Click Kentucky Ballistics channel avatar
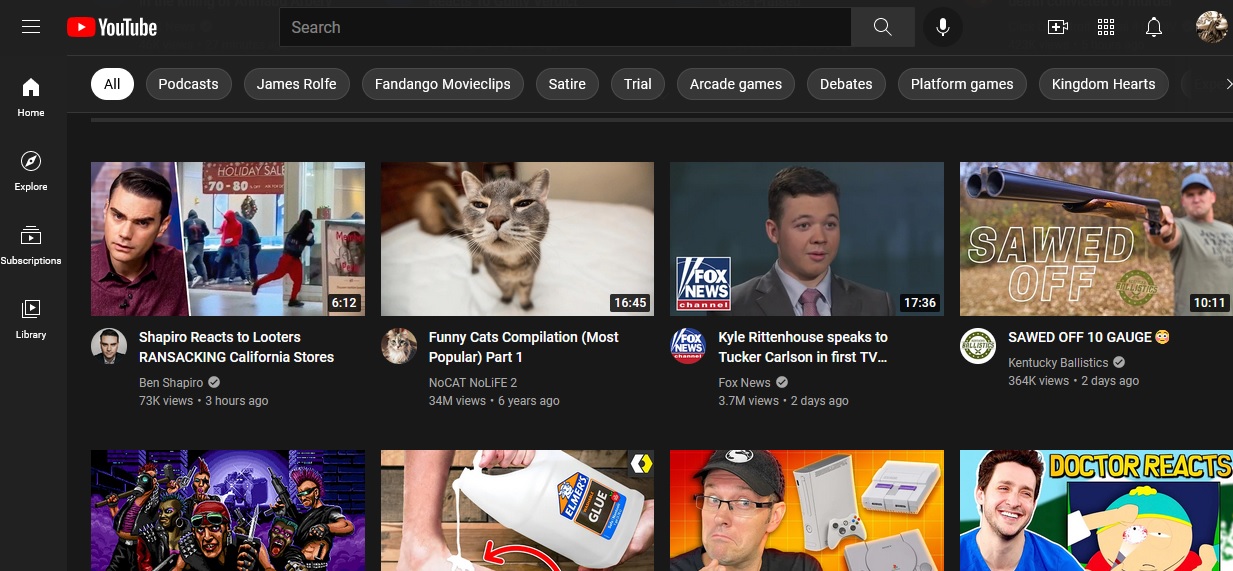Viewport: 1233px width, 571px height. pyautogui.click(x=978, y=346)
